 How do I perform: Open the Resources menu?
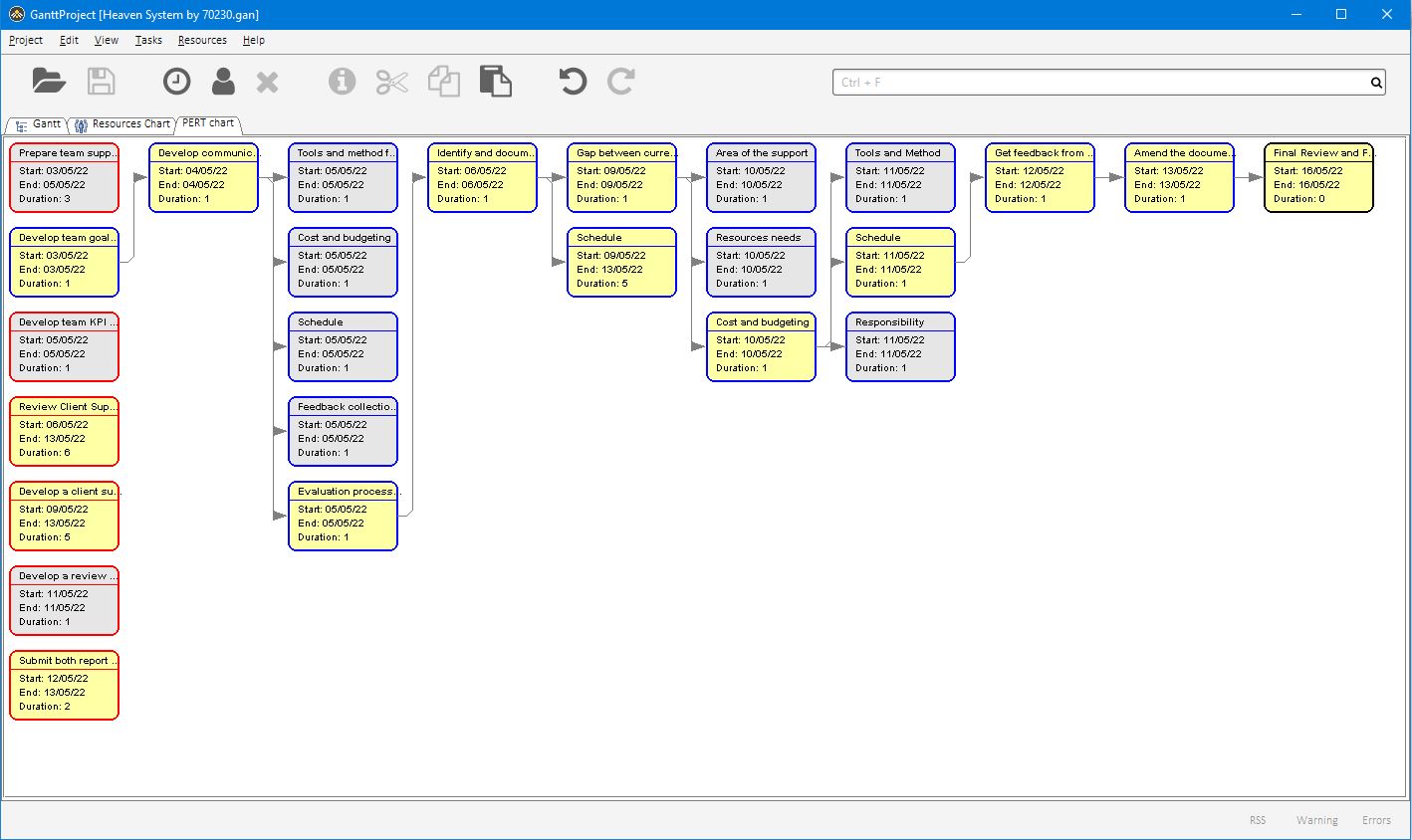(x=202, y=40)
